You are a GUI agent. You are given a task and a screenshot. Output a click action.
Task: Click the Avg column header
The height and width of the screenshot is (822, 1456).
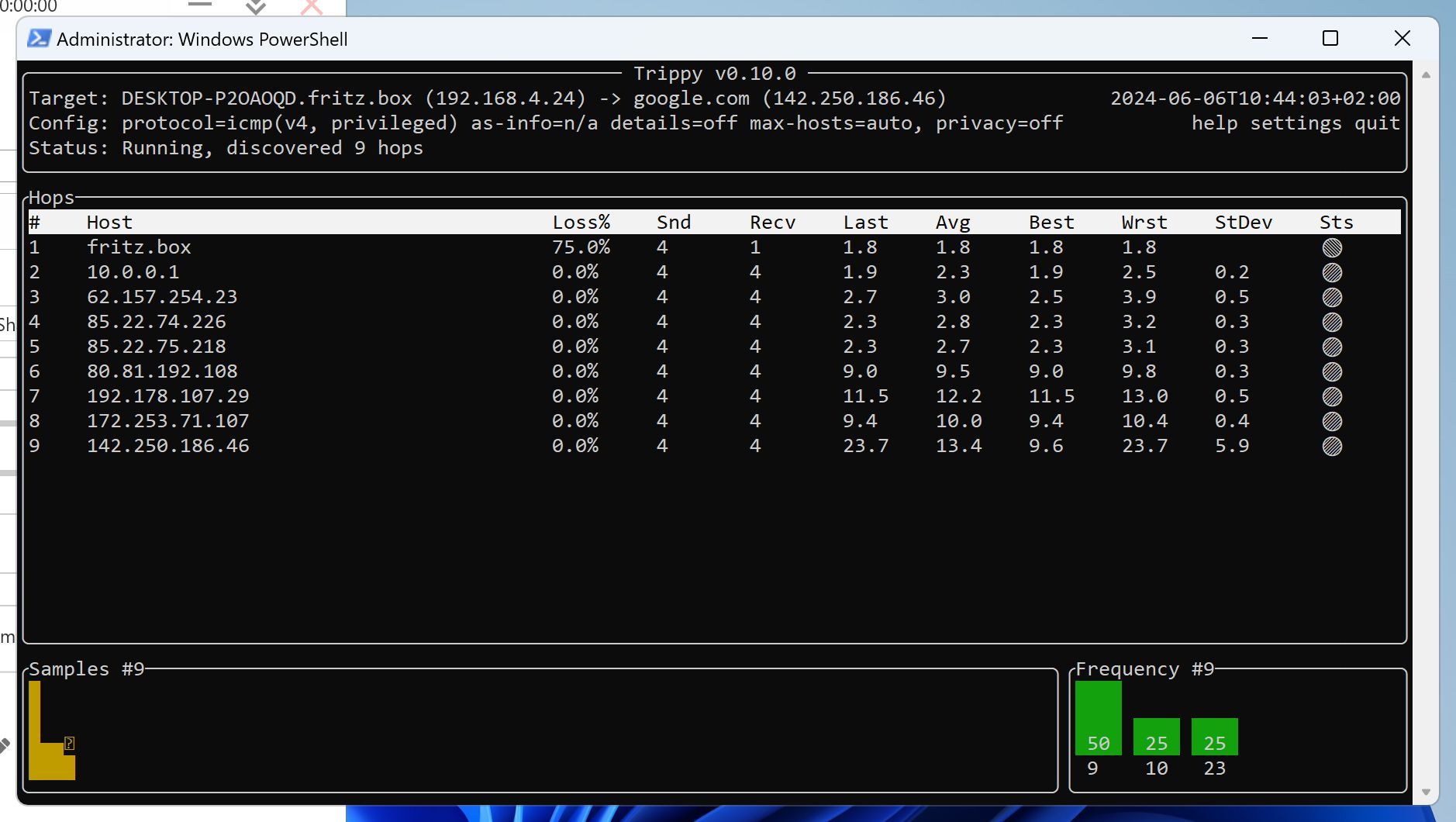point(953,223)
